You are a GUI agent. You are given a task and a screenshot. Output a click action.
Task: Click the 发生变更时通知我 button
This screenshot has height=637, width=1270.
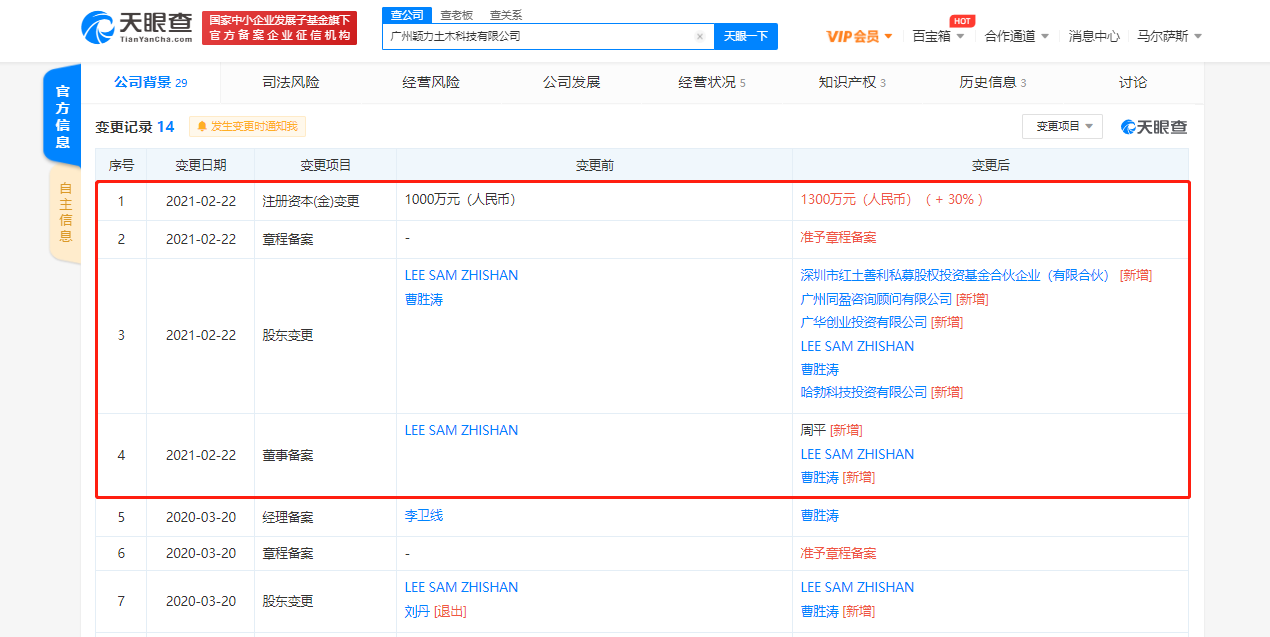(x=247, y=127)
